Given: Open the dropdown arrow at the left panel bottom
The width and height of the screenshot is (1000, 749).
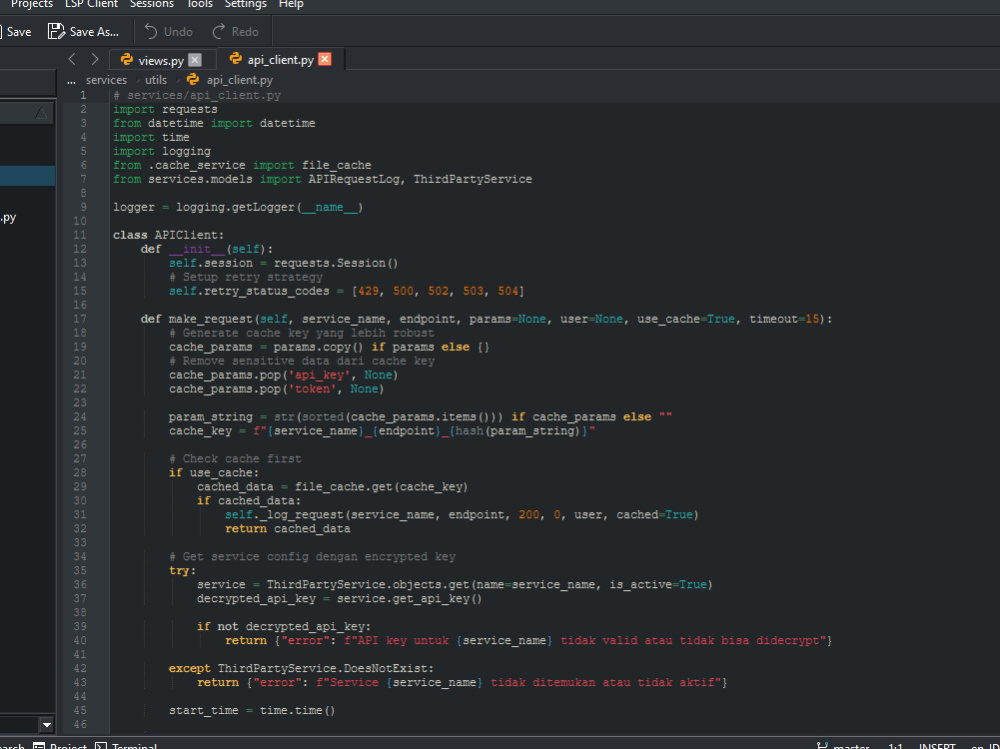Looking at the screenshot, I should coord(47,725).
